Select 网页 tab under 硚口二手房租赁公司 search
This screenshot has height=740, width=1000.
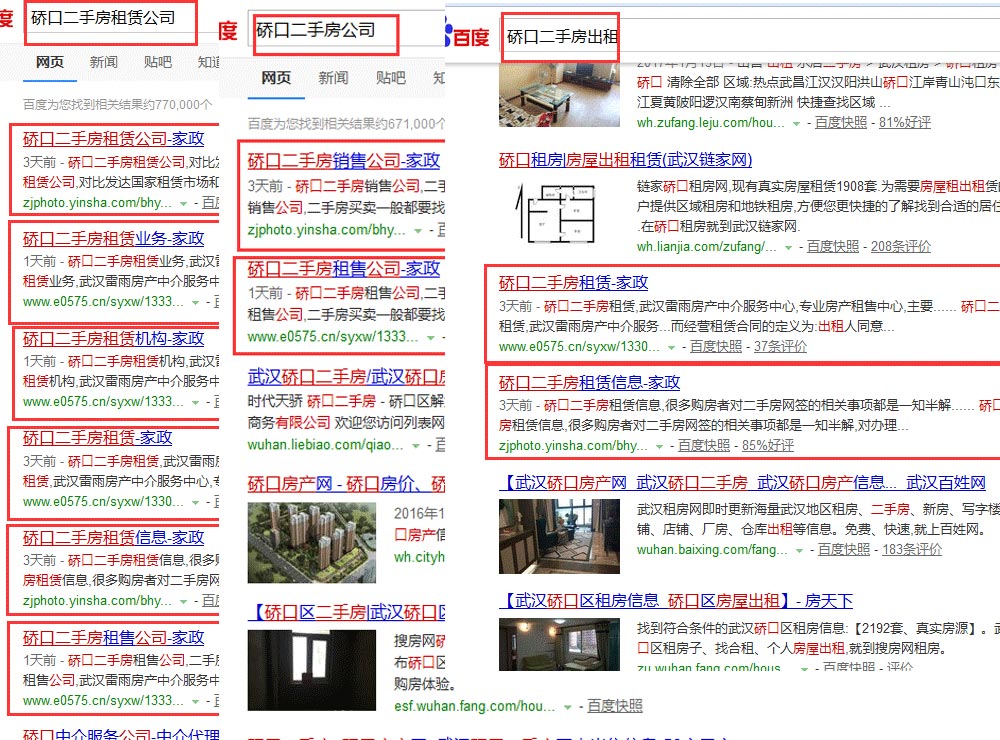50,62
